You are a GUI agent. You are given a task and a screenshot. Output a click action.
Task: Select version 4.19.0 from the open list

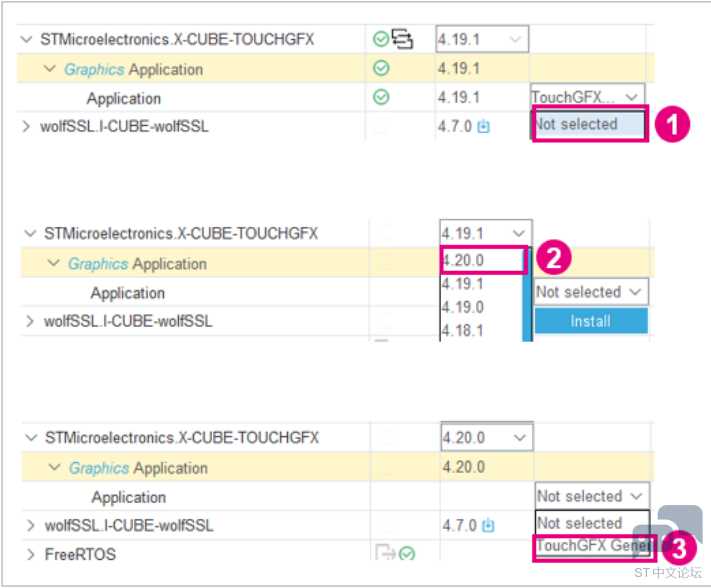(x=482, y=307)
